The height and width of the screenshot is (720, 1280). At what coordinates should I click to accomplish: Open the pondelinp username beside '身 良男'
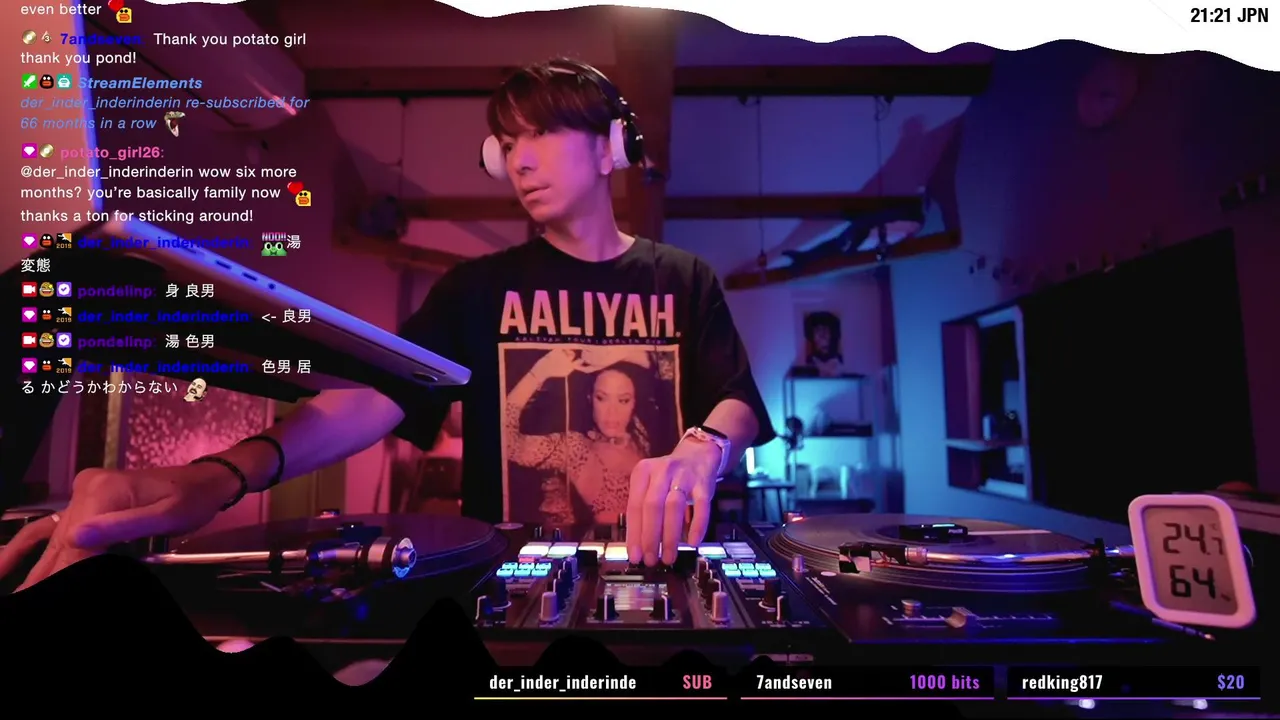[115, 291]
